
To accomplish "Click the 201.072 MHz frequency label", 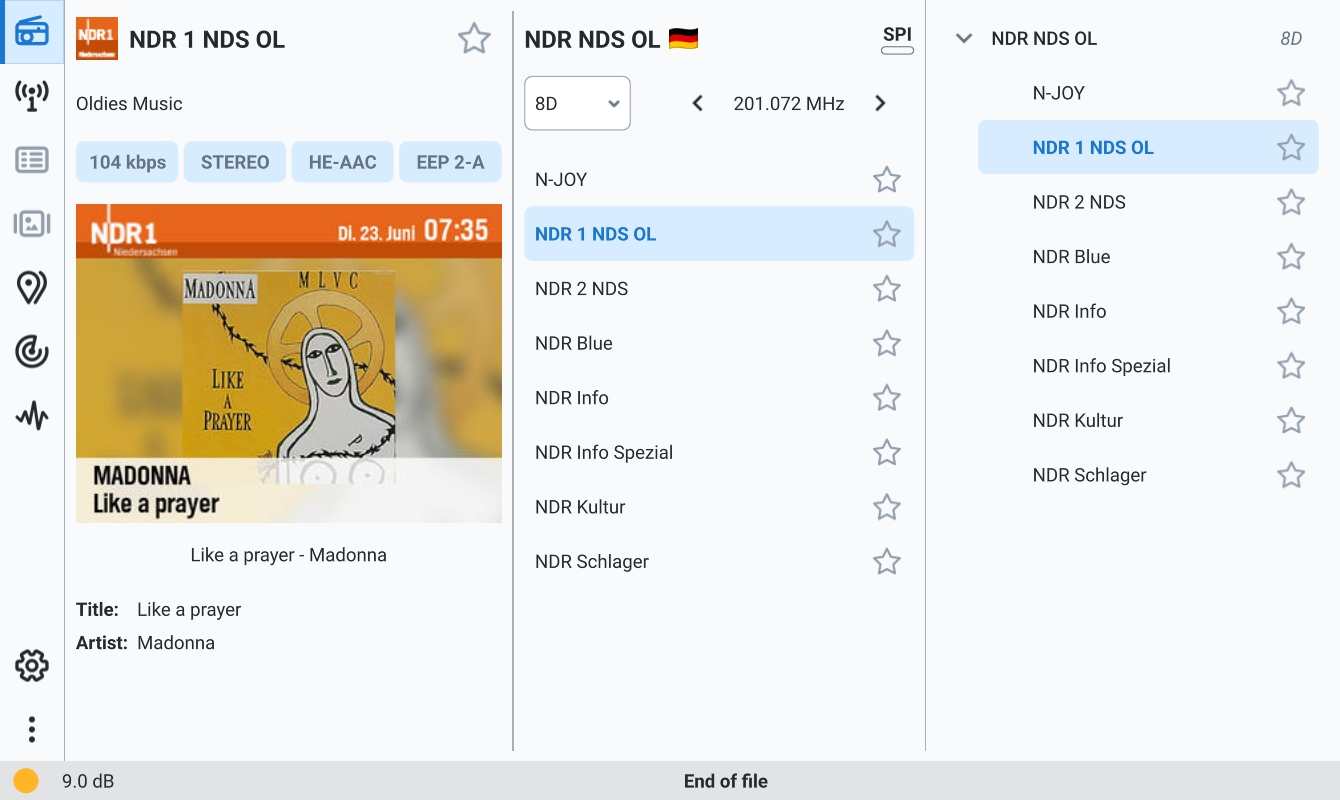I will [789, 103].
